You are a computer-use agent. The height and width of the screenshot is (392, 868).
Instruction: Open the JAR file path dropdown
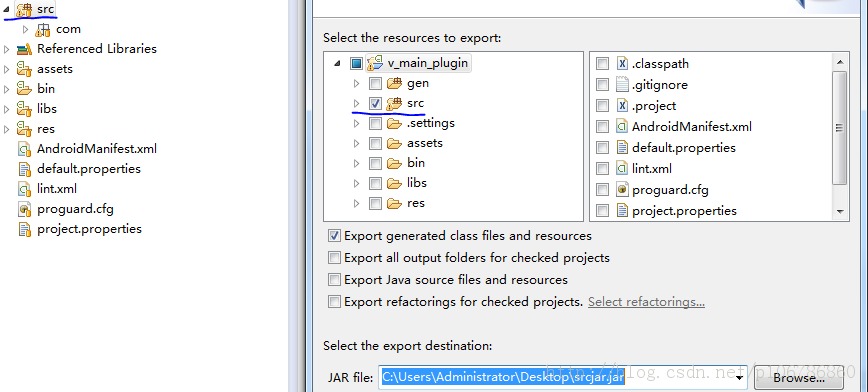tap(739, 378)
